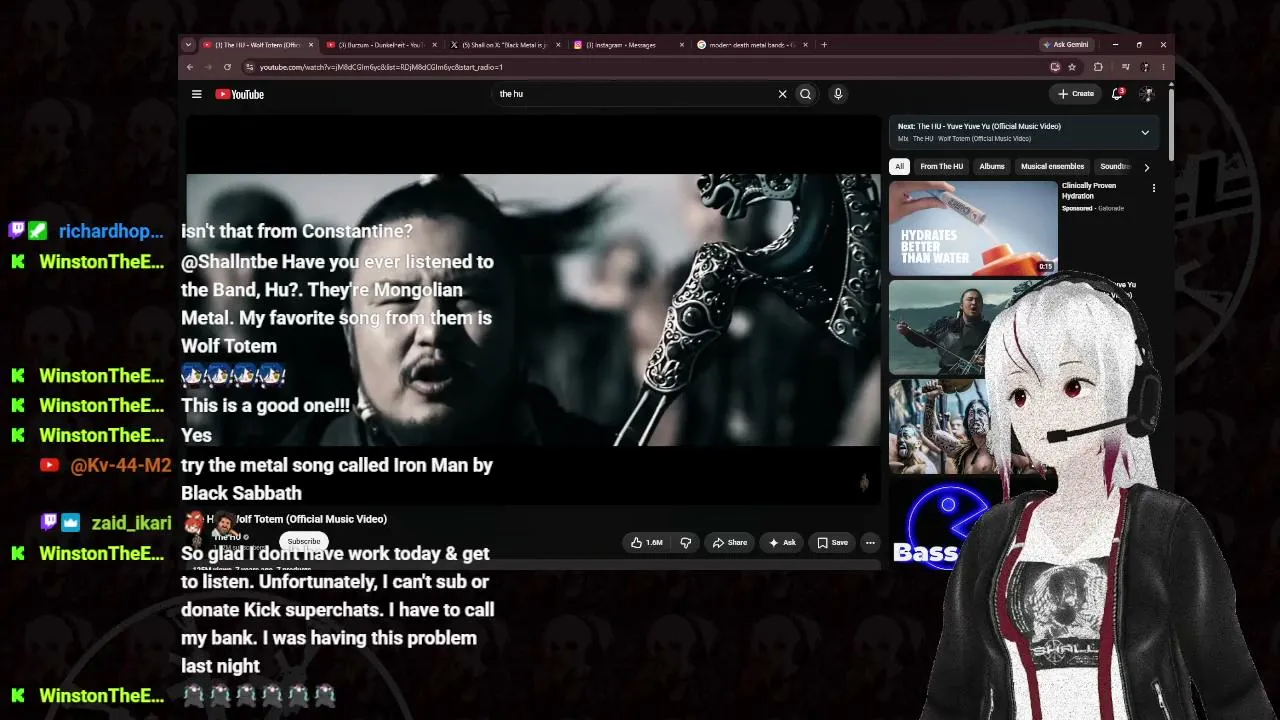
Task: Bookmark this page with the star icon
Action: 1072,67
